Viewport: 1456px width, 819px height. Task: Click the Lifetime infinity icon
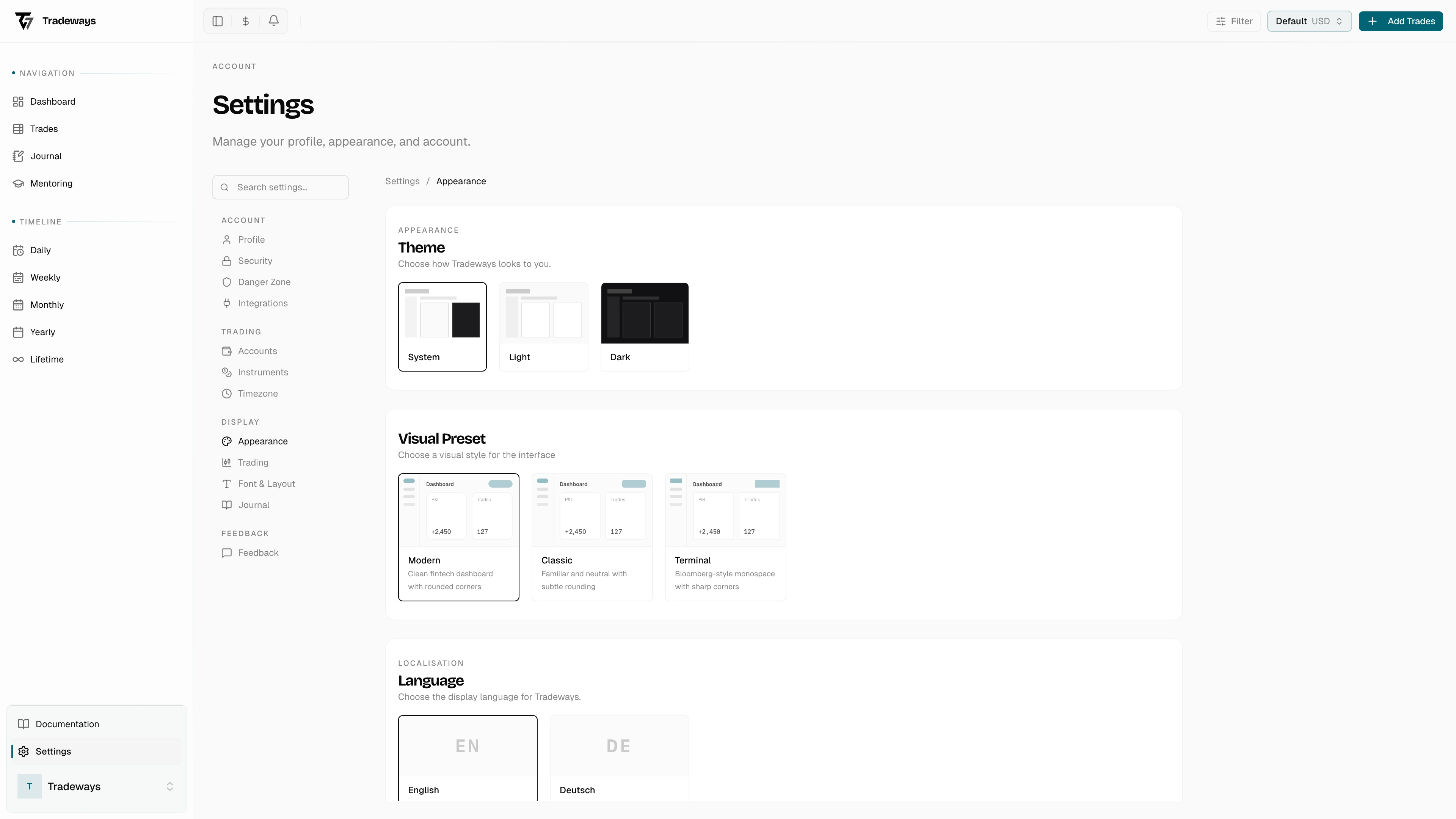click(17, 359)
